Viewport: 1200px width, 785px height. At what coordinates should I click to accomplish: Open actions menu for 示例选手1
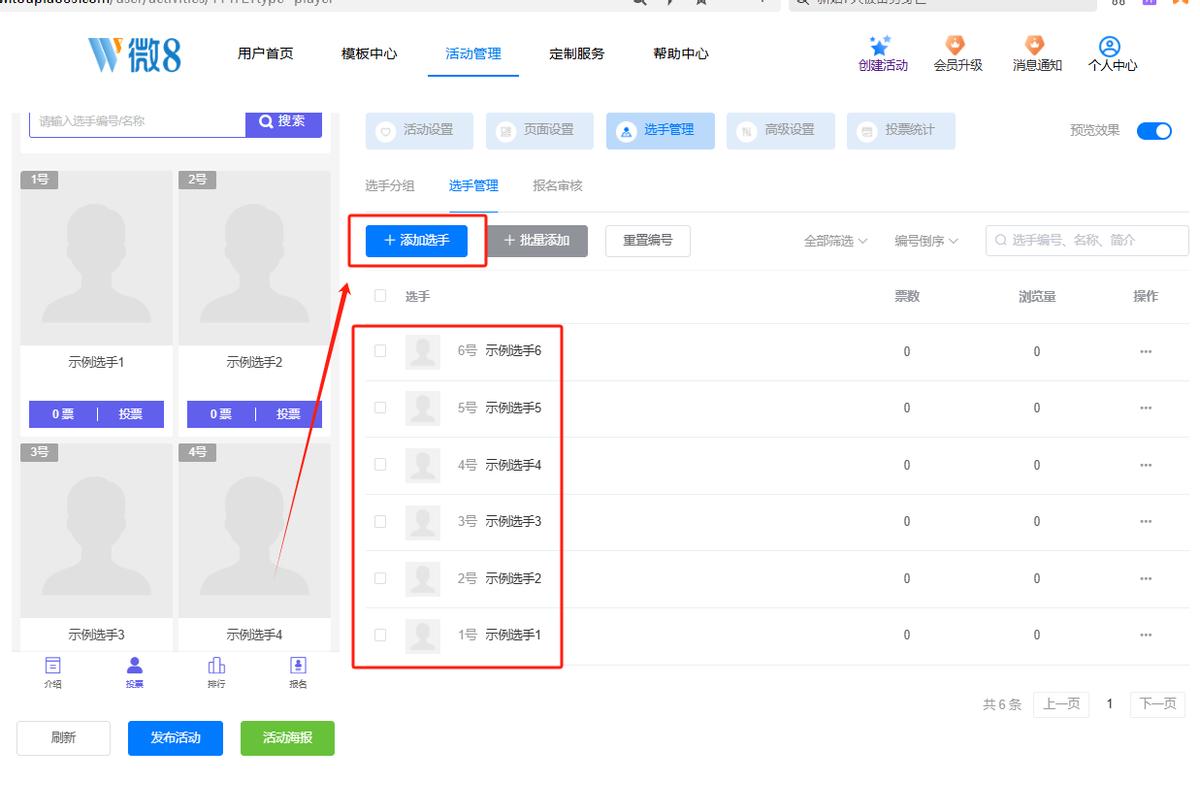[1145, 635]
